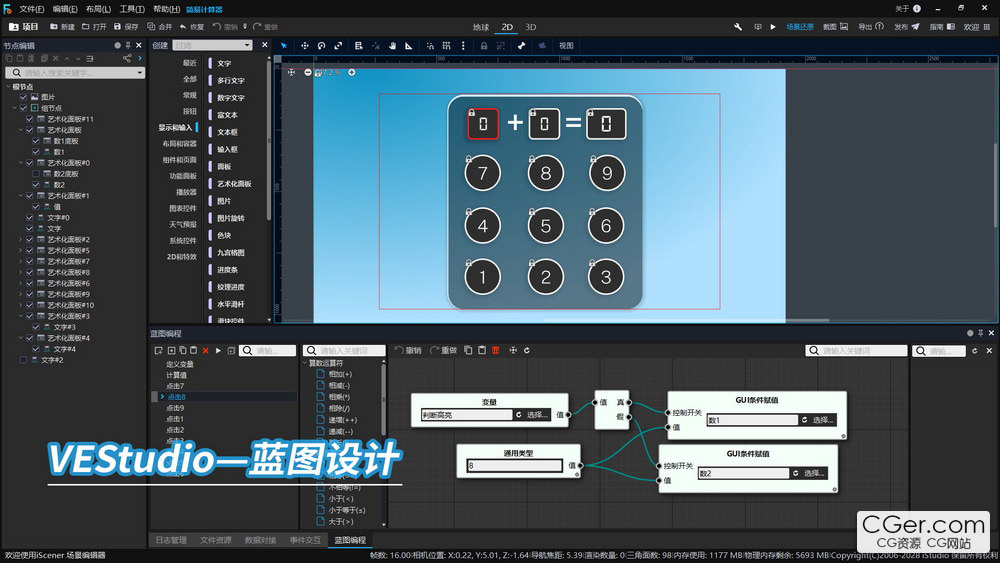Toggle checkbox for 艺术化面板#6 node
This screenshot has width=1000, height=563.
pyautogui.click(x=29, y=283)
